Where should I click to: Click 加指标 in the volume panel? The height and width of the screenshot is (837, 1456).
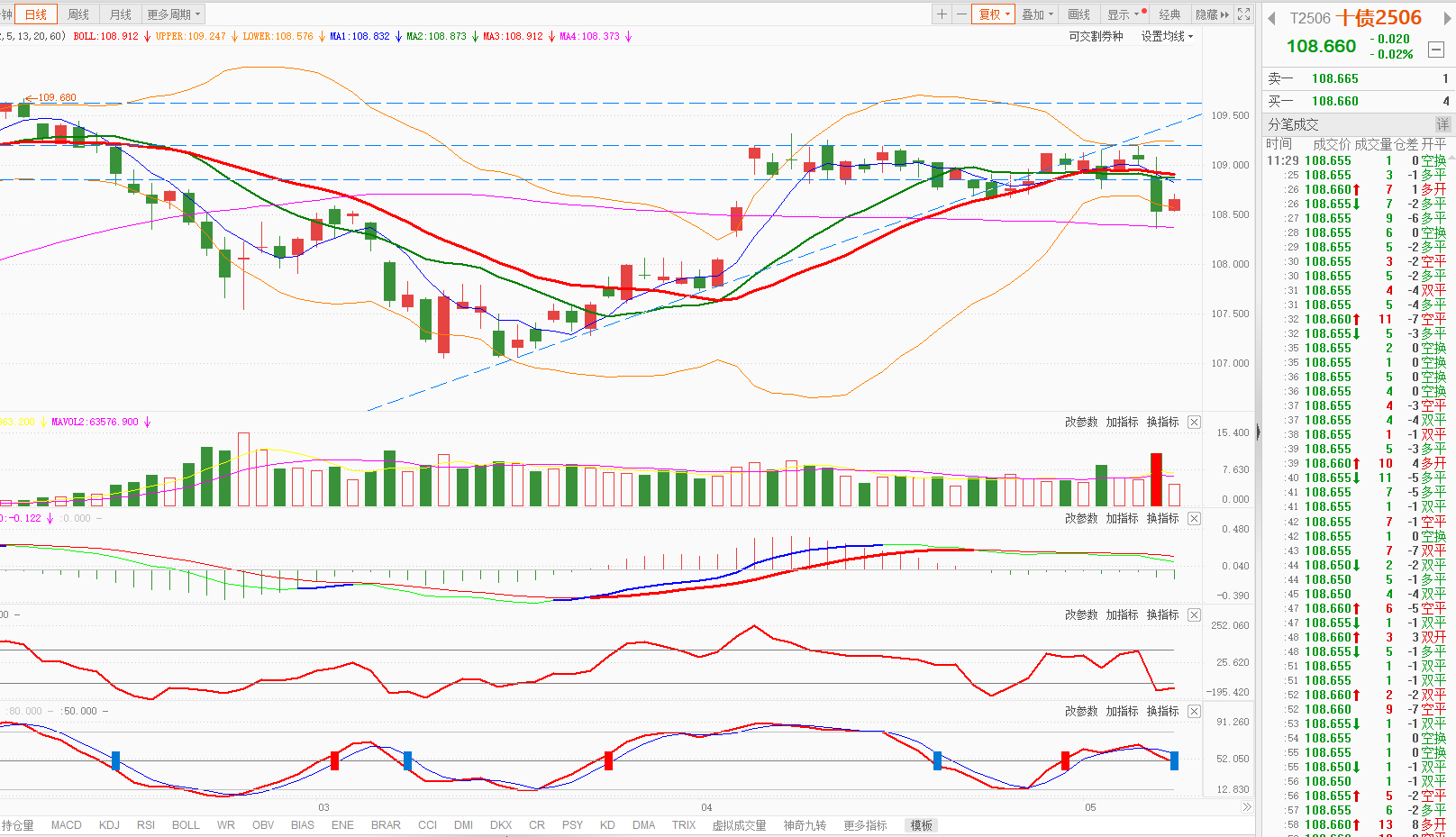tap(1122, 422)
